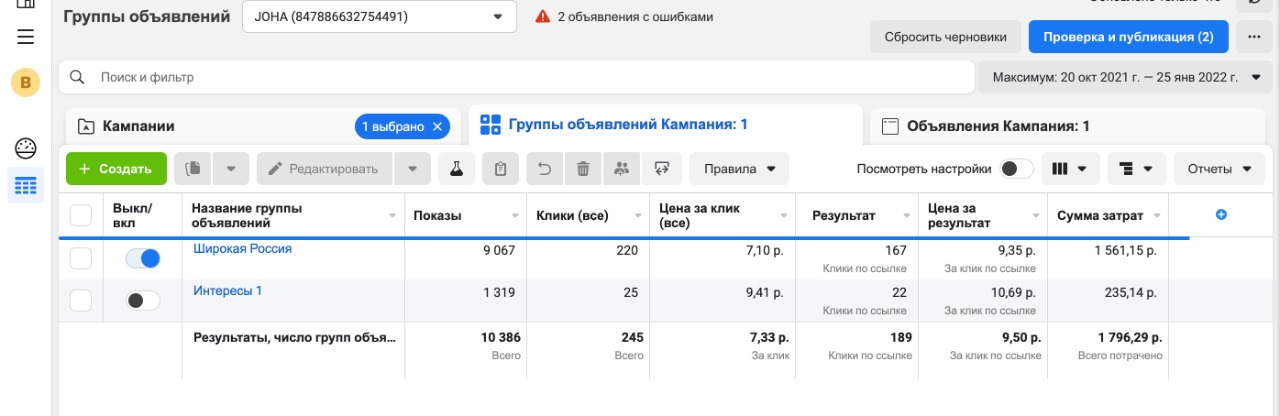Image resolution: width=1280 pixels, height=416 pixels.
Task: Toggle the Посмотреть настройки switch
Action: (1017, 169)
